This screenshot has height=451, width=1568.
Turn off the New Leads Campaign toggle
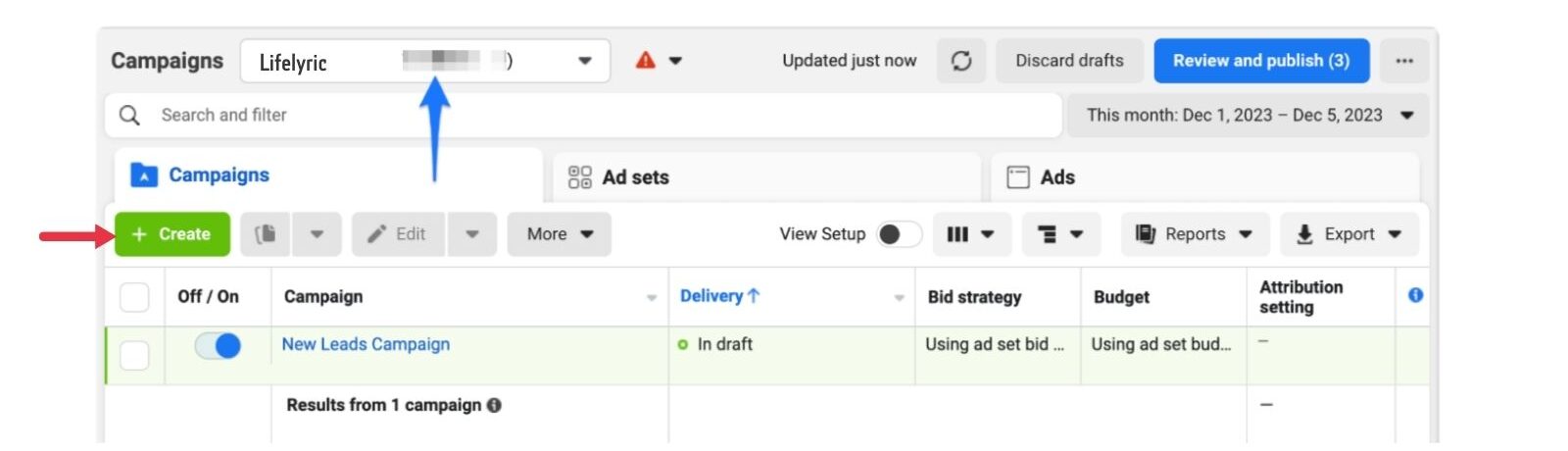point(218,346)
